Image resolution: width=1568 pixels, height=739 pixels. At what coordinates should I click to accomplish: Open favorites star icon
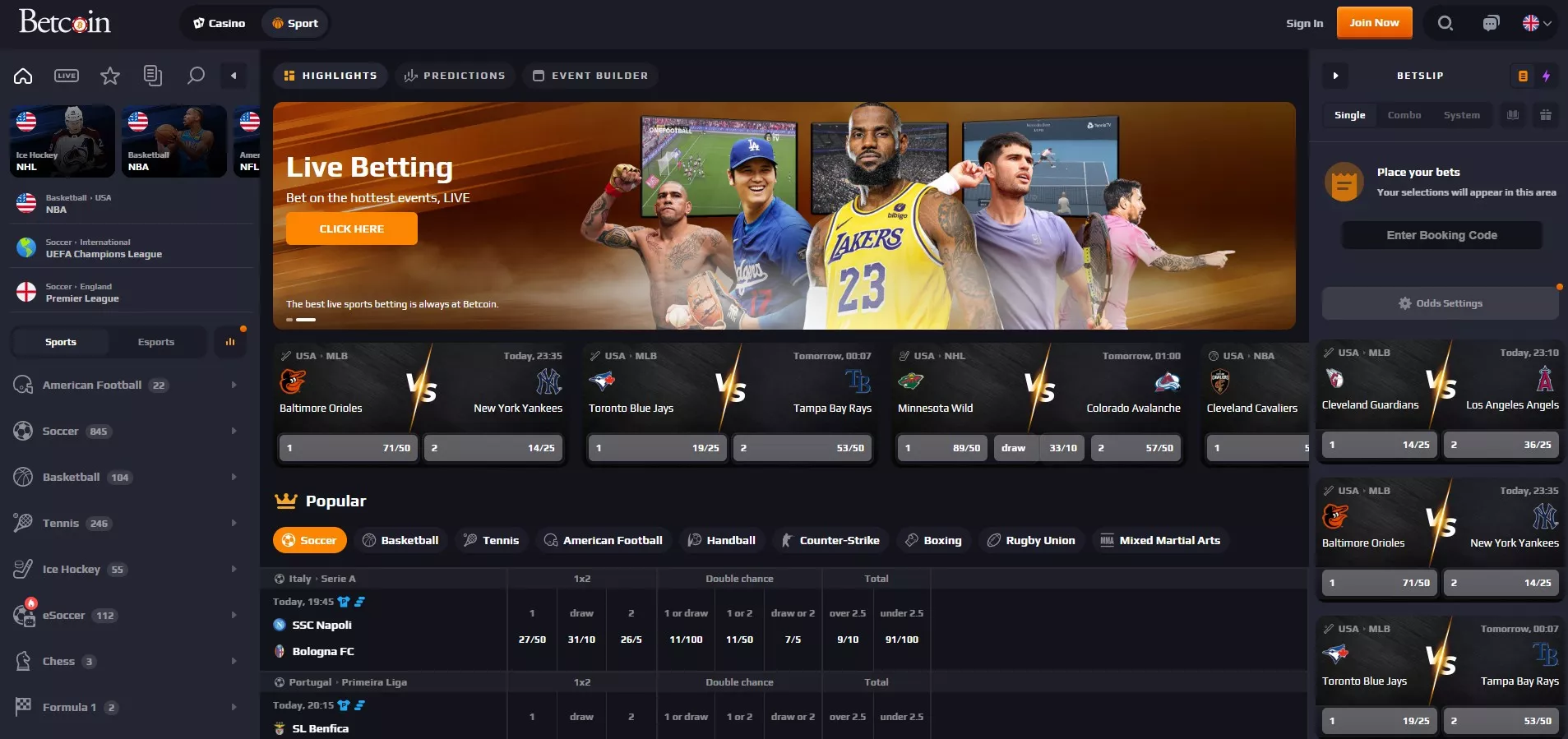[x=110, y=76]
